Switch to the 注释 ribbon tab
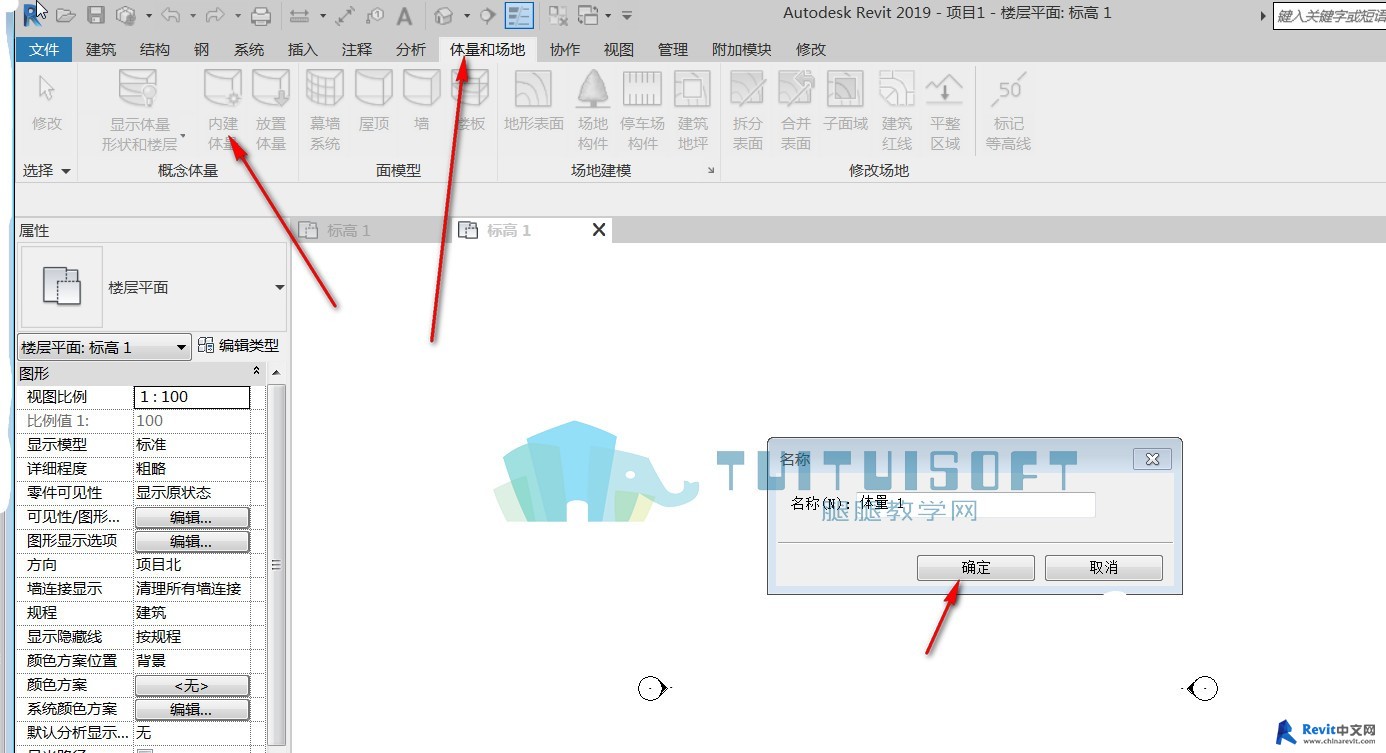This screenshot has height=753, width=1386. tap(357, 49)
